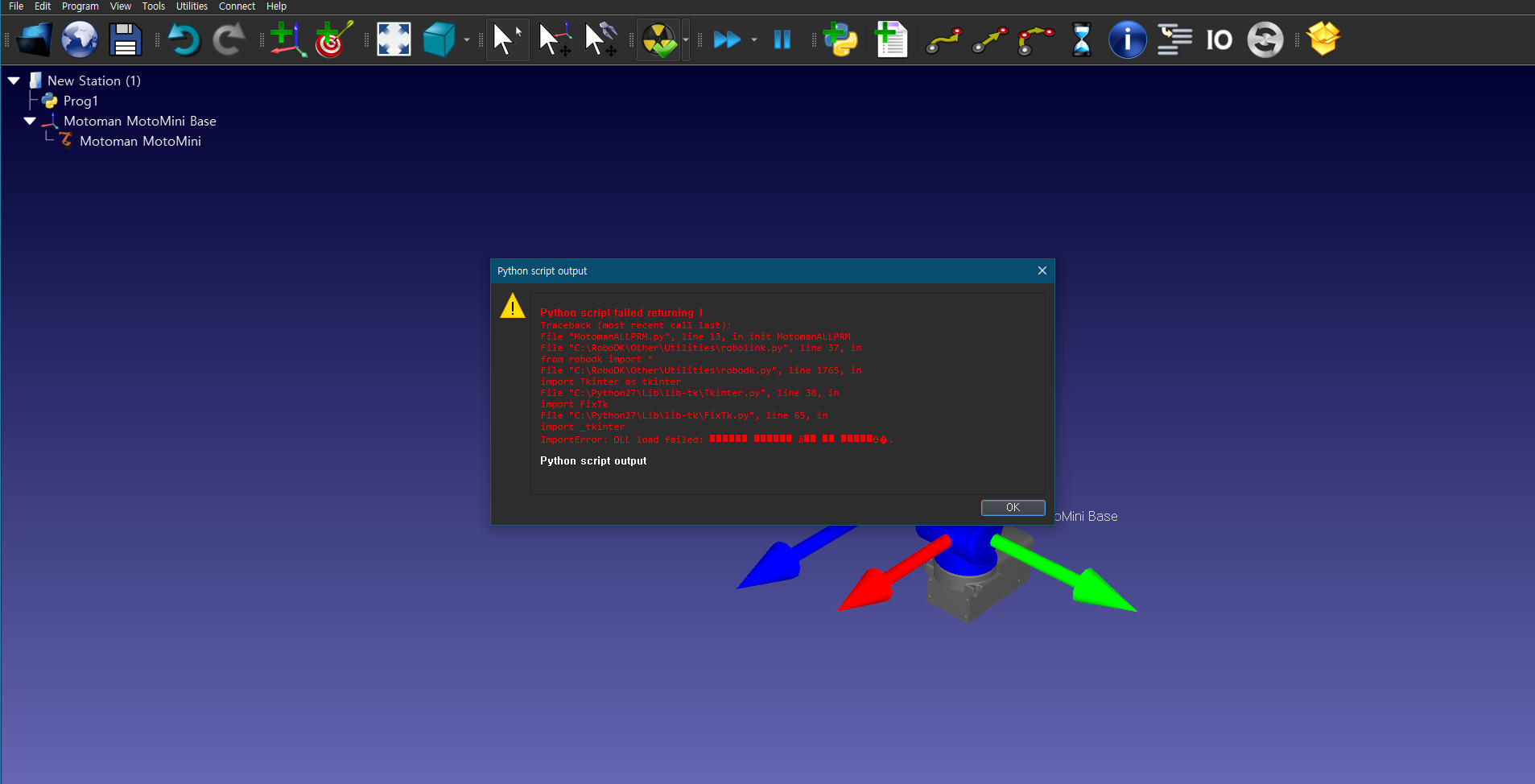The image size is (1535, 784).
Task: Click OK in Python script output dialog
Action: pos(1013,507)
